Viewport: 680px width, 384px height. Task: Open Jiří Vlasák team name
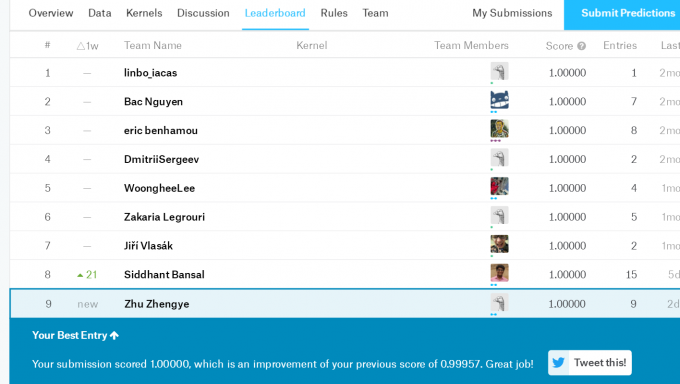pyautogui.click(x=148, y=246)
